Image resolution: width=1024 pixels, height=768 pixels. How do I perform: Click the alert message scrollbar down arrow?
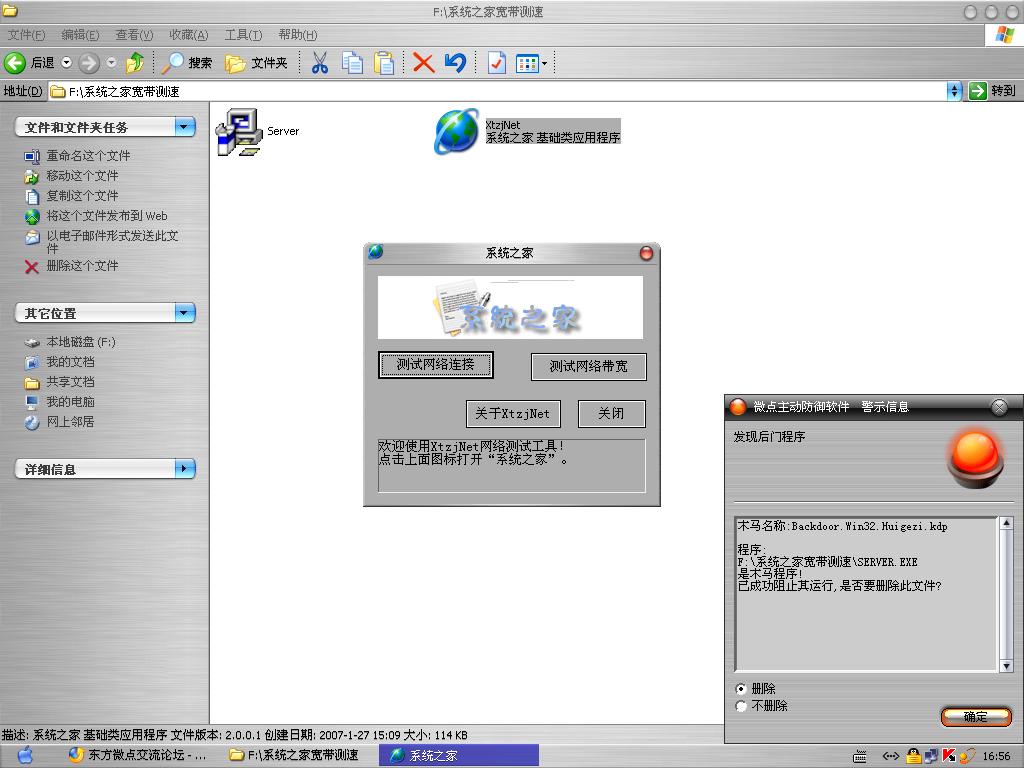click(1005, 665)
